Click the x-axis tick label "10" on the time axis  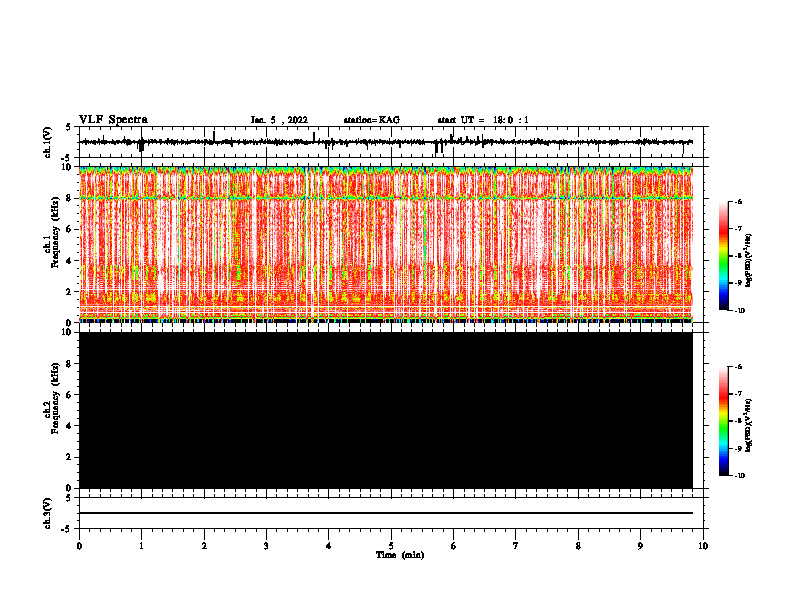[x=703, y=546]
